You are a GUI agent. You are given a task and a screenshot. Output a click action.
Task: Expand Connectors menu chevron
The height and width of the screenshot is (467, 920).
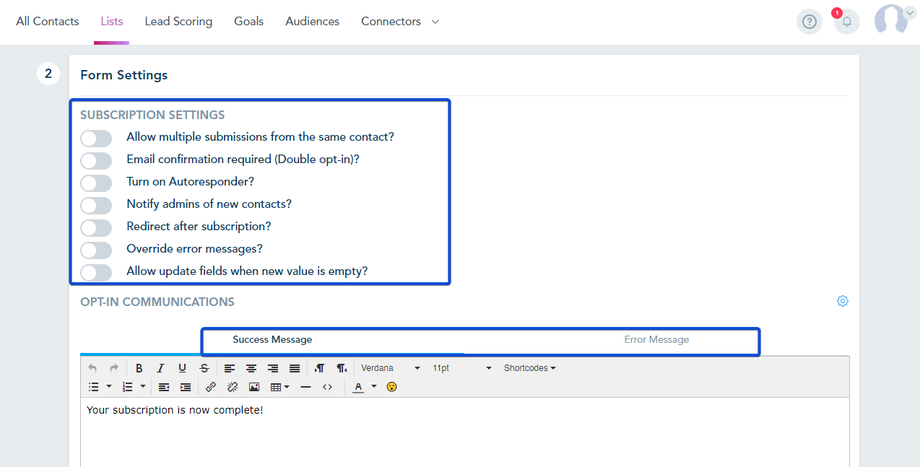tap(435, 22)
